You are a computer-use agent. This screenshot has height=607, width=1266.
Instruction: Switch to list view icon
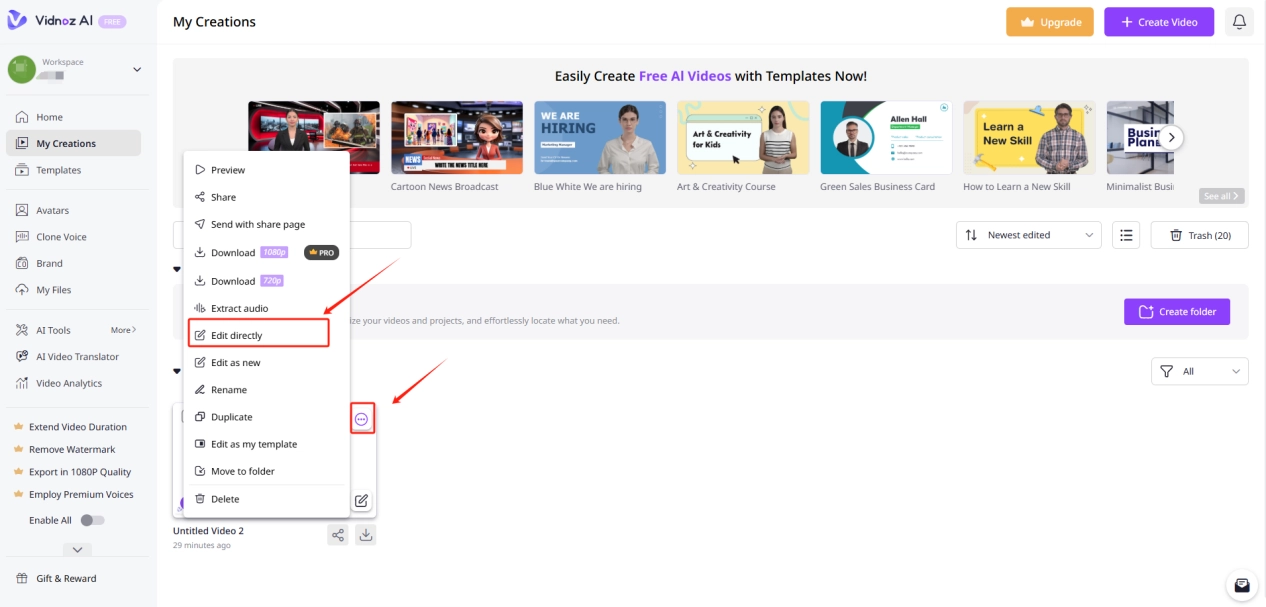pos(1126,235)
